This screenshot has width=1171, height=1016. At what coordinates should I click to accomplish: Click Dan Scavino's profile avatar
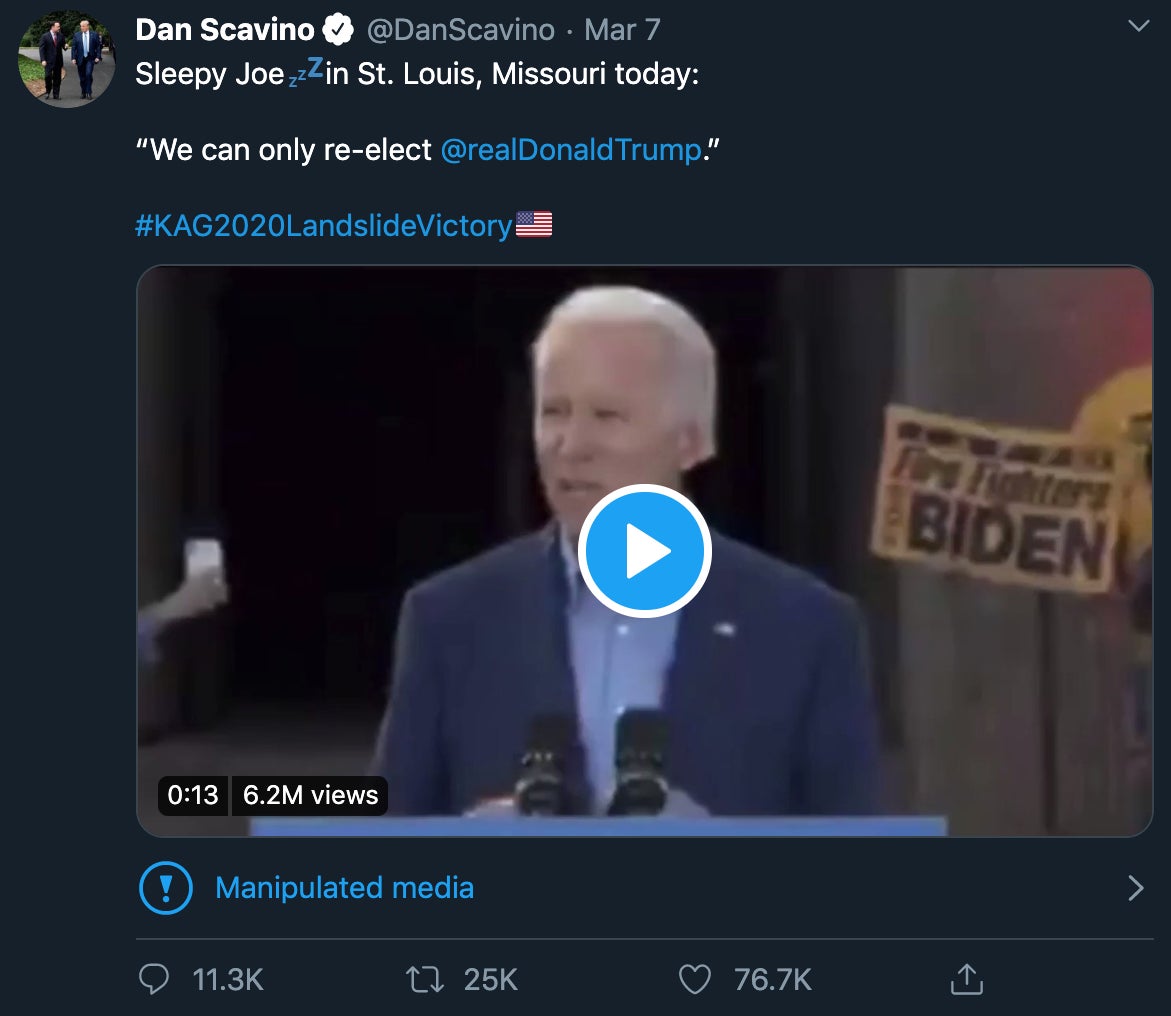click(x=67, y=60)
